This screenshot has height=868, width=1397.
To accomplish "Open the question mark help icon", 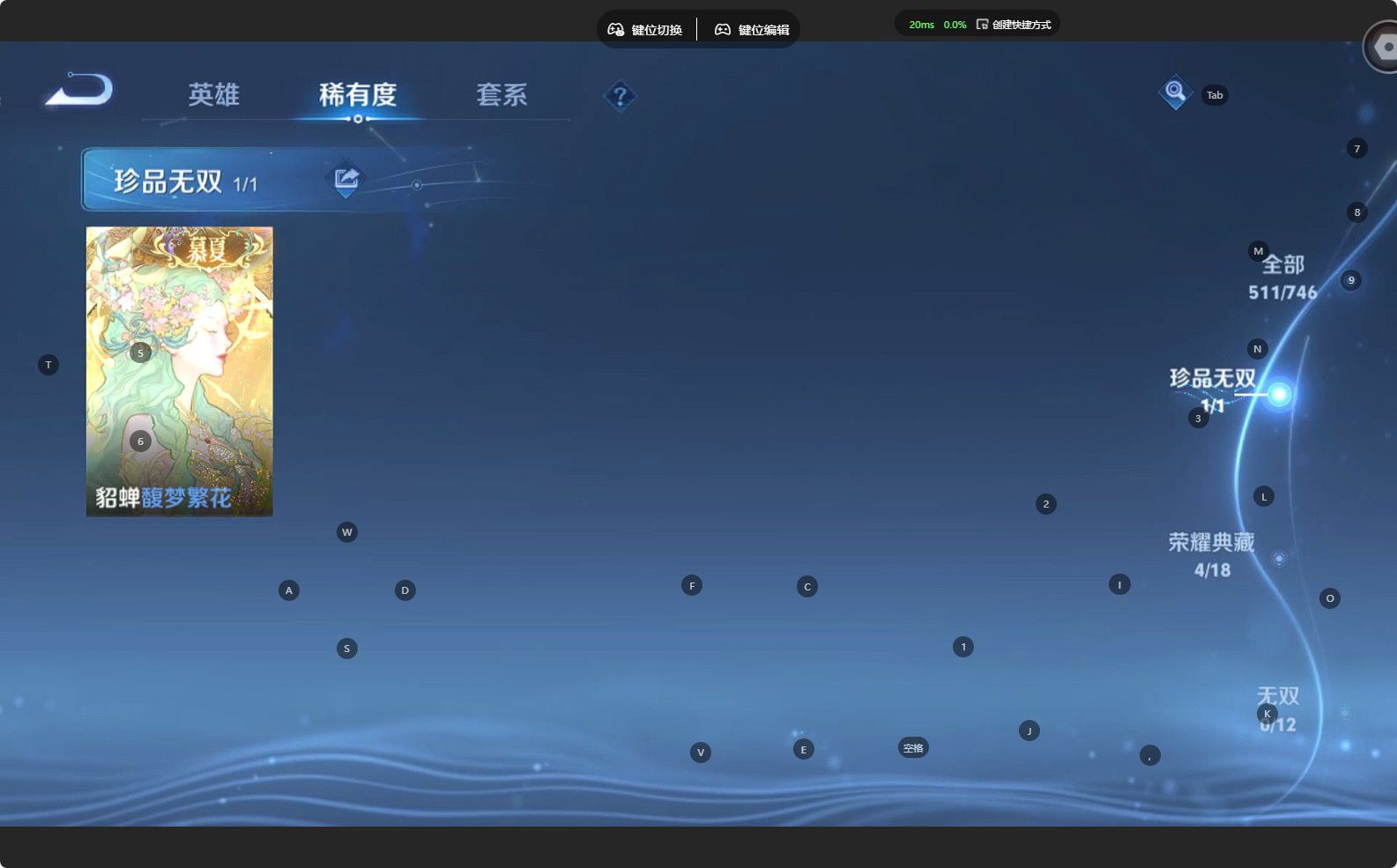I will tap(620, 95).
